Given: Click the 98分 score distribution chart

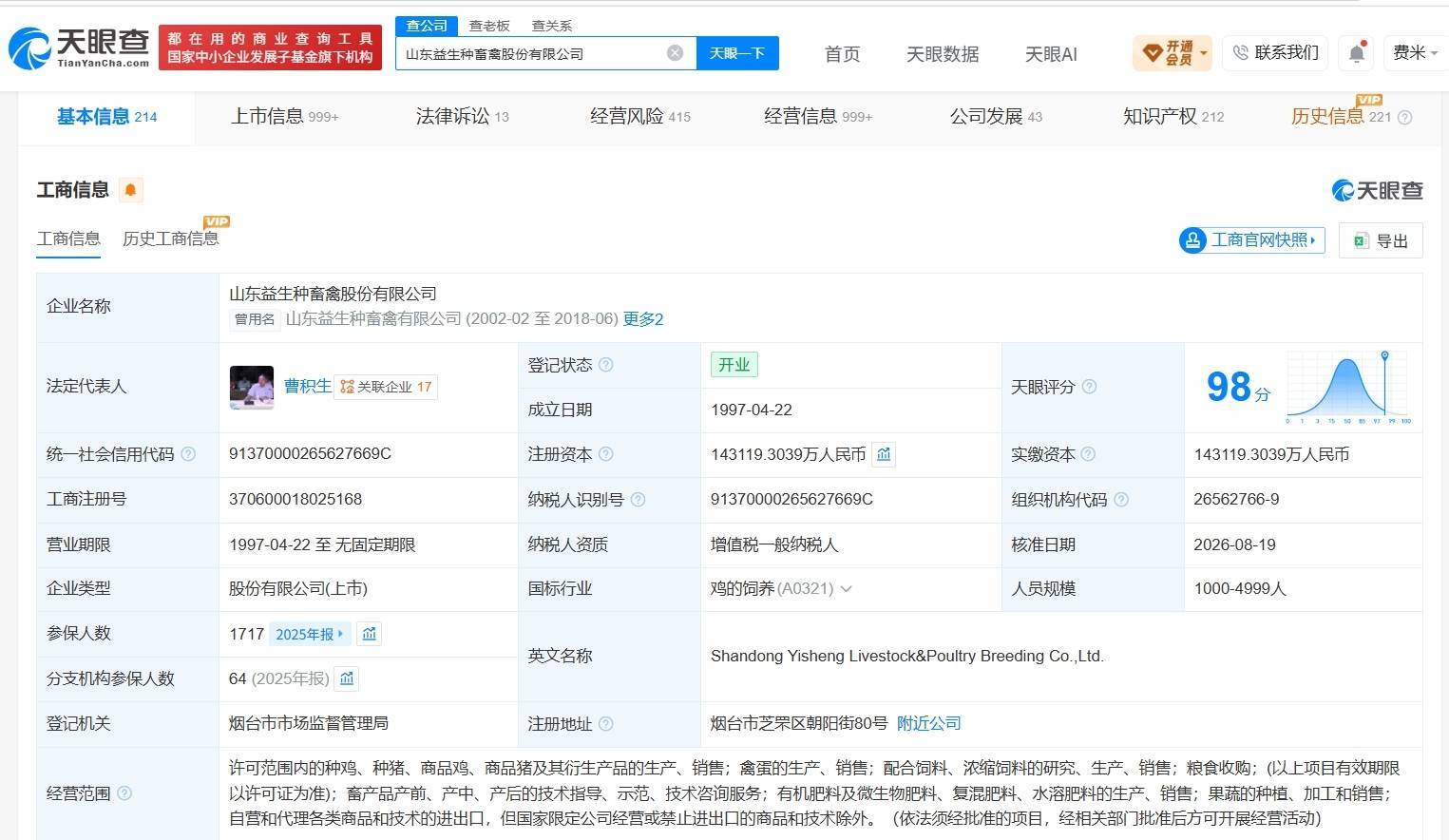Looking at the screenshot, I should coord(1348,387).
